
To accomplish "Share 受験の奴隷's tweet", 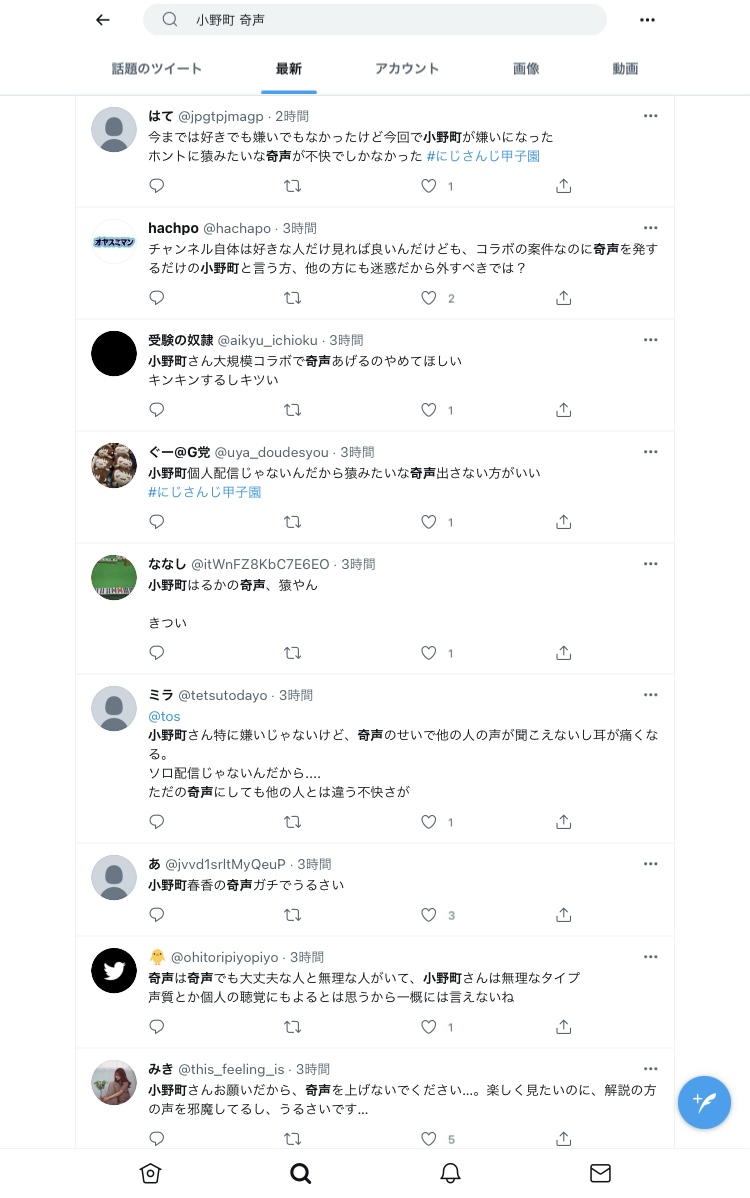I will [563, 410].
